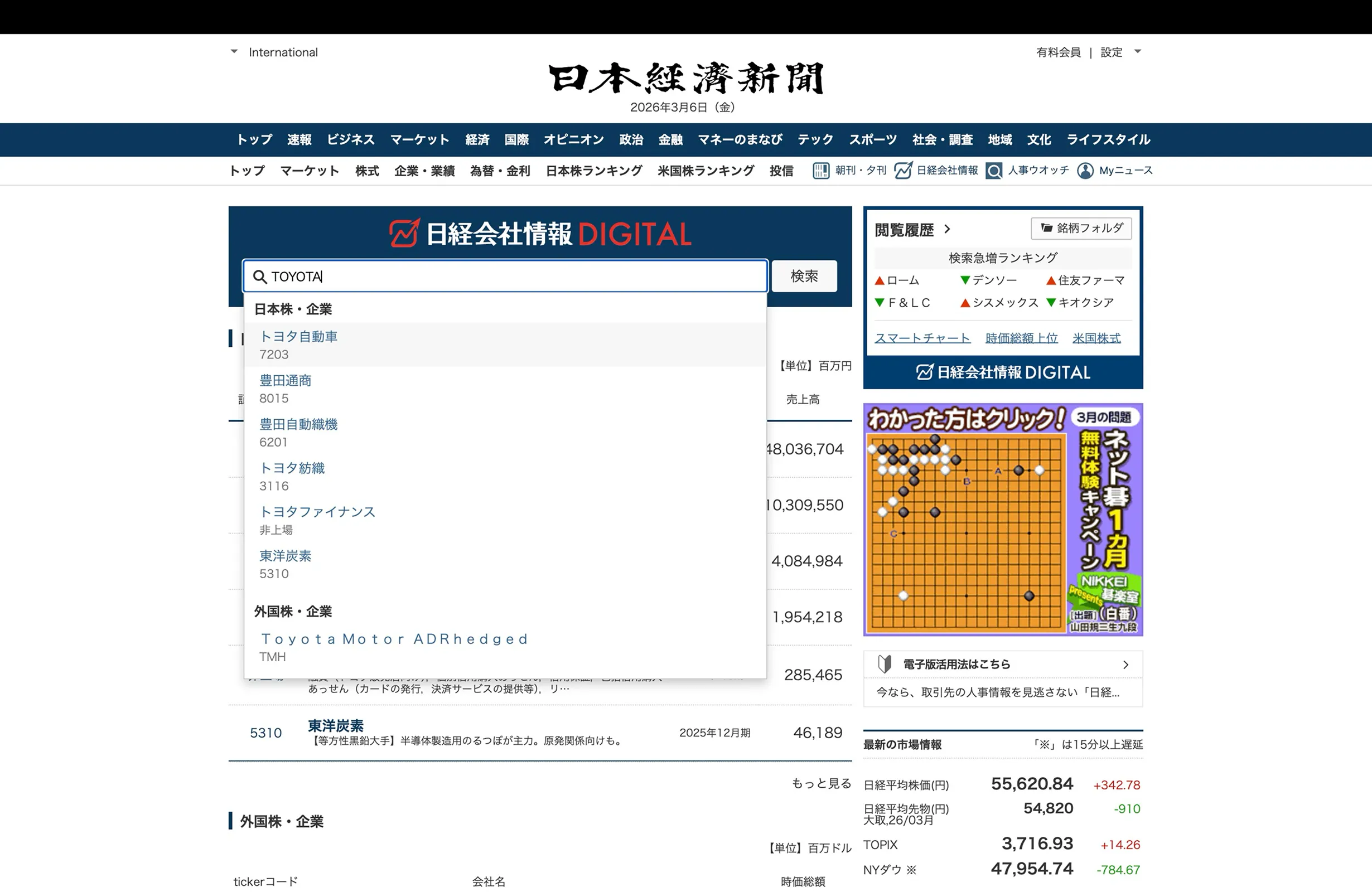This screenshot has height=892, width=1372.
Task: Click the Nikkei newspaper masthead logo
Action: coord(686,78)
